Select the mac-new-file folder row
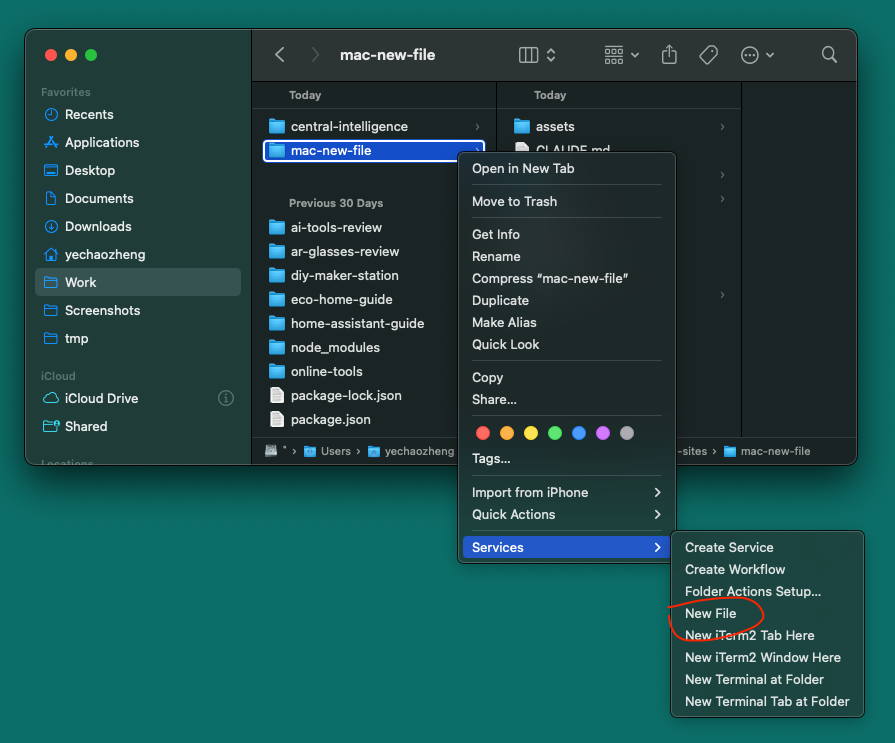The image size is (895, 743). pyautogui.click(x=374, y=151)
